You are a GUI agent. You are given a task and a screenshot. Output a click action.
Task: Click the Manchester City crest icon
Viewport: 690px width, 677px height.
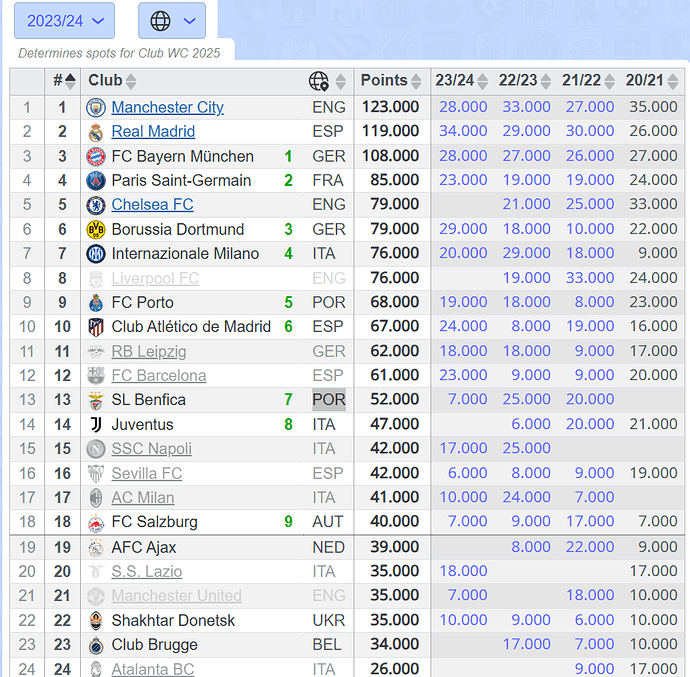pos(96,108)
